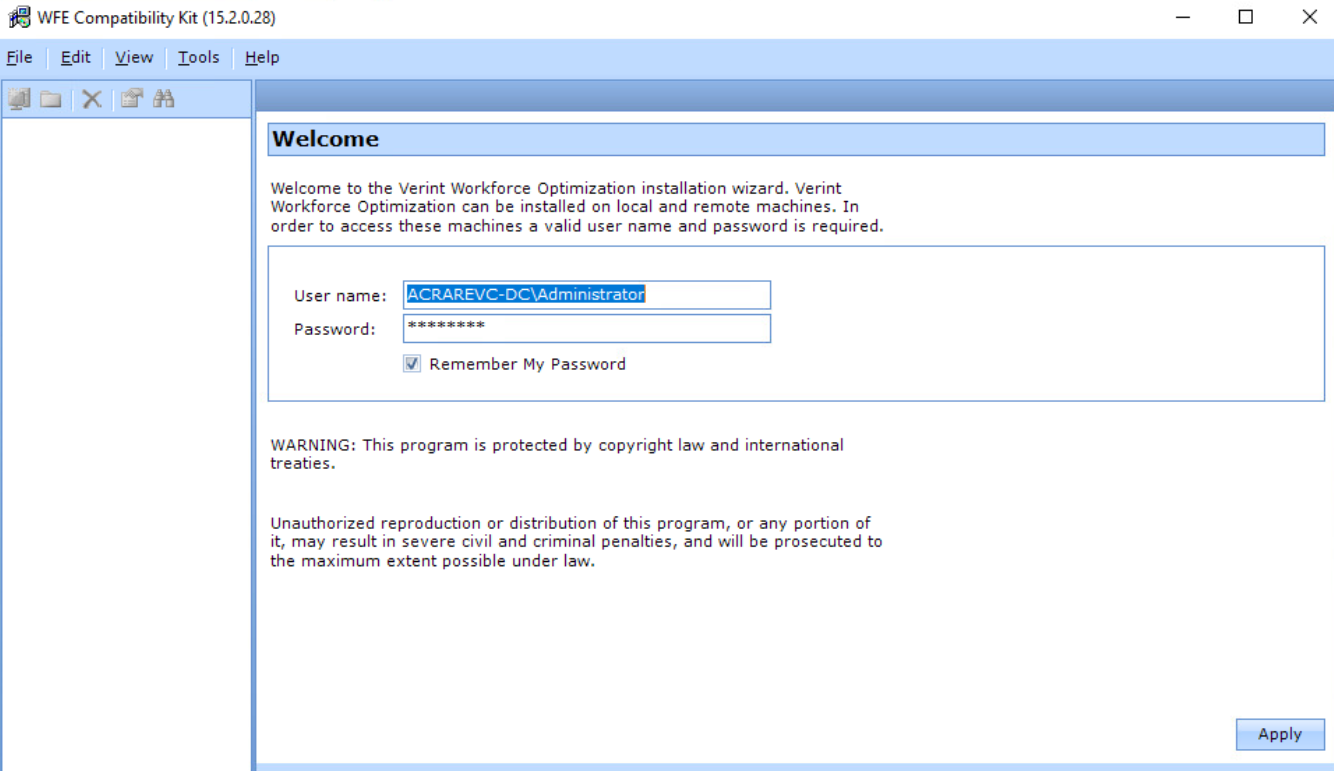Open the Help menu
The width and height of the screenshot is (1334, 771).
click(x=262, y=58)
